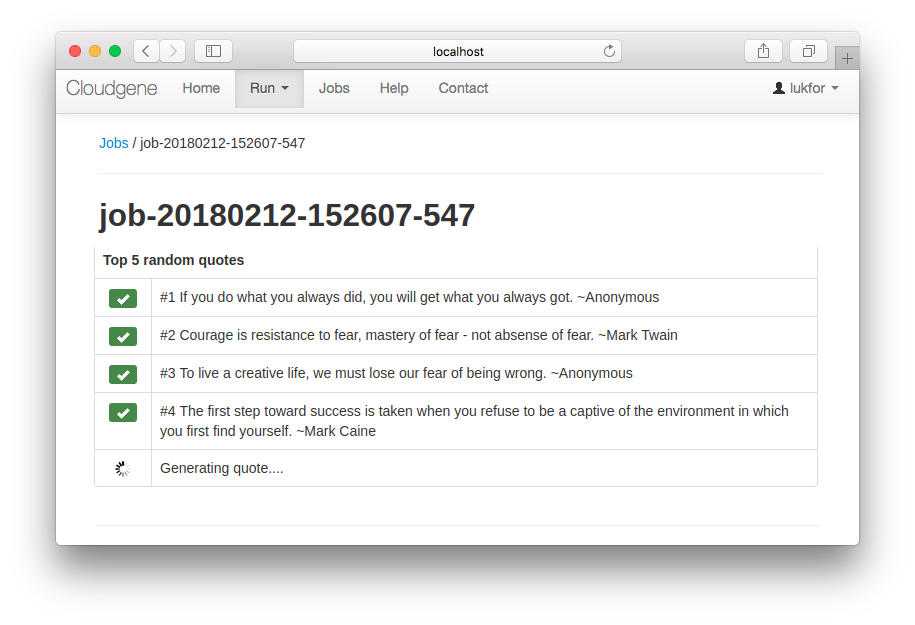Click the job-20180212-152607-547 page heading
915x625 pixels.
[x=287, y=215]
